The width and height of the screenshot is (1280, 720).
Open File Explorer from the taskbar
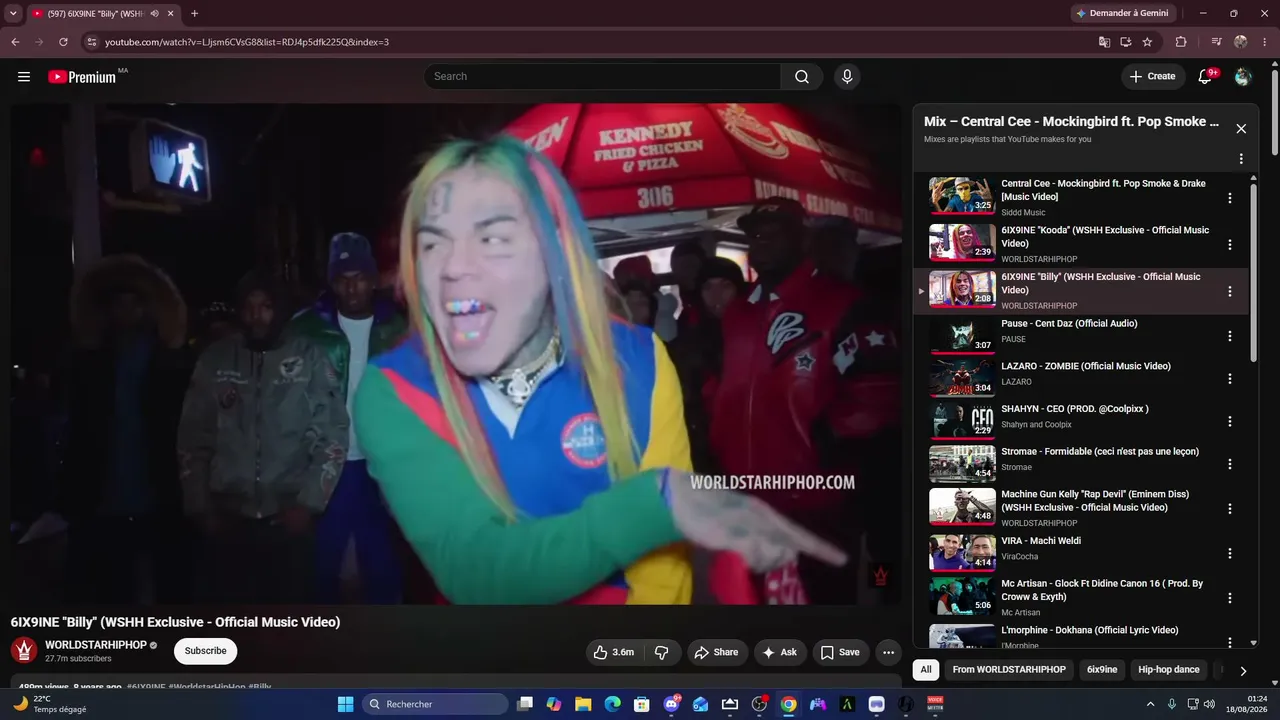tap(583, 704)
